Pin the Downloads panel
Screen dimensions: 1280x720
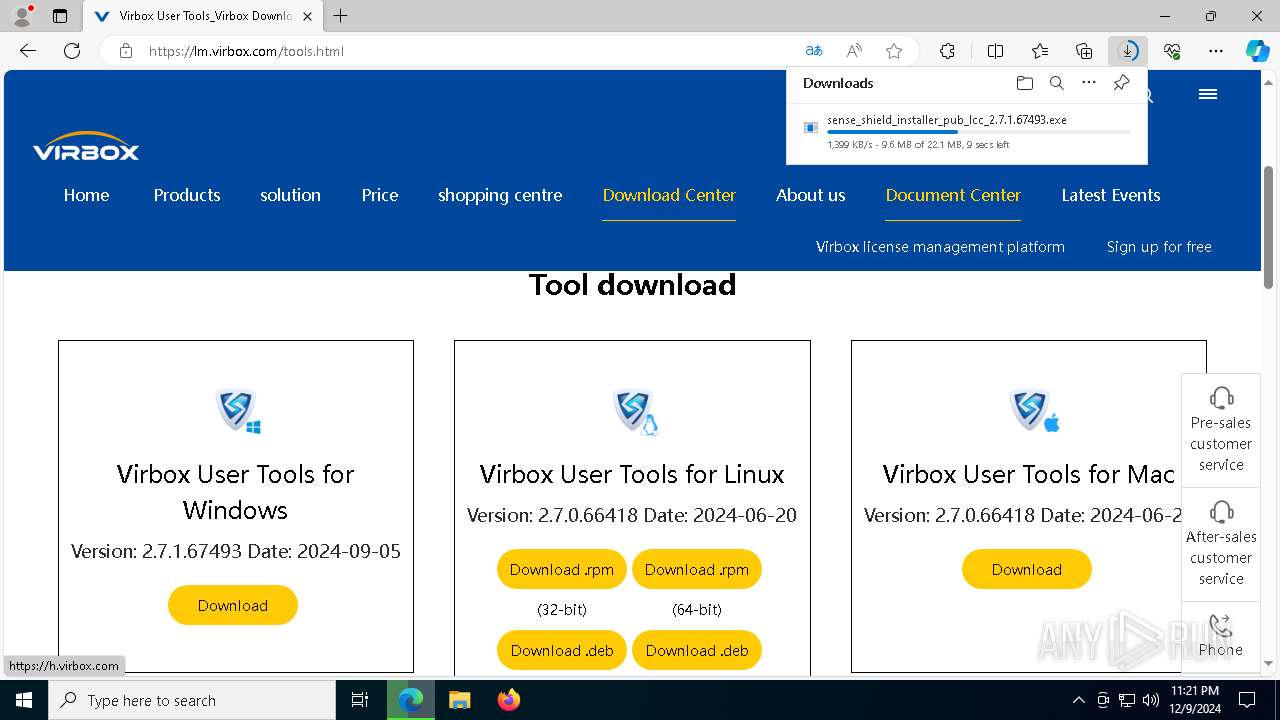click(1121, 83)
